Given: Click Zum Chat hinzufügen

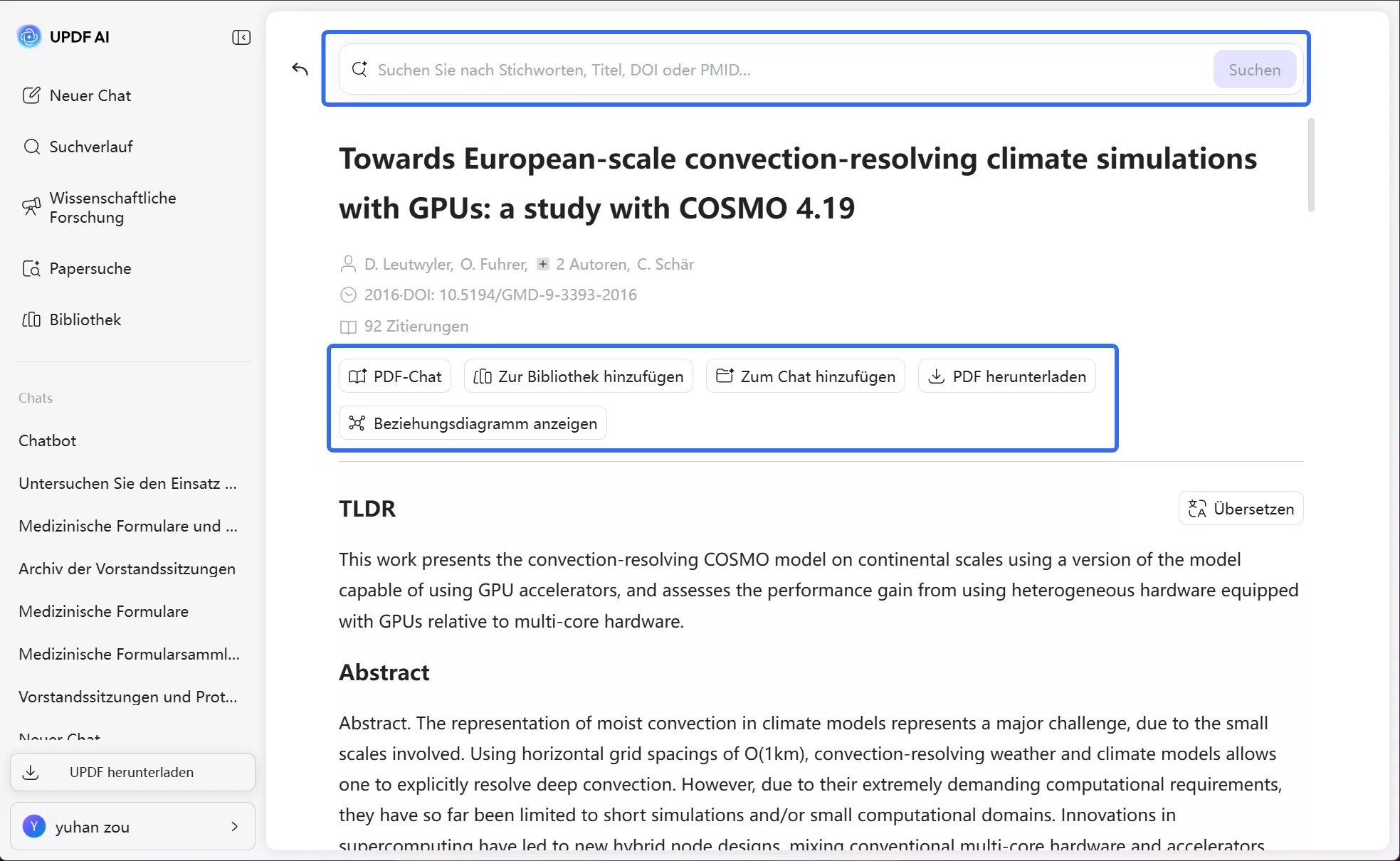Looking at the screenshot, I should (x=806, y=376).
